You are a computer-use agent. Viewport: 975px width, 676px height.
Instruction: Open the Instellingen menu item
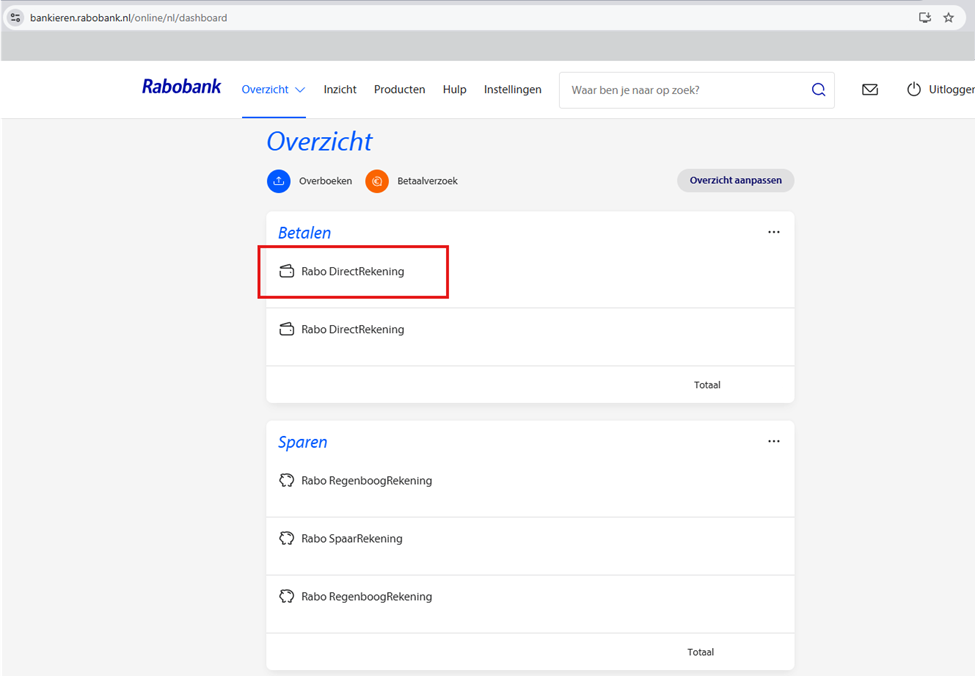(x=512, y=90)
